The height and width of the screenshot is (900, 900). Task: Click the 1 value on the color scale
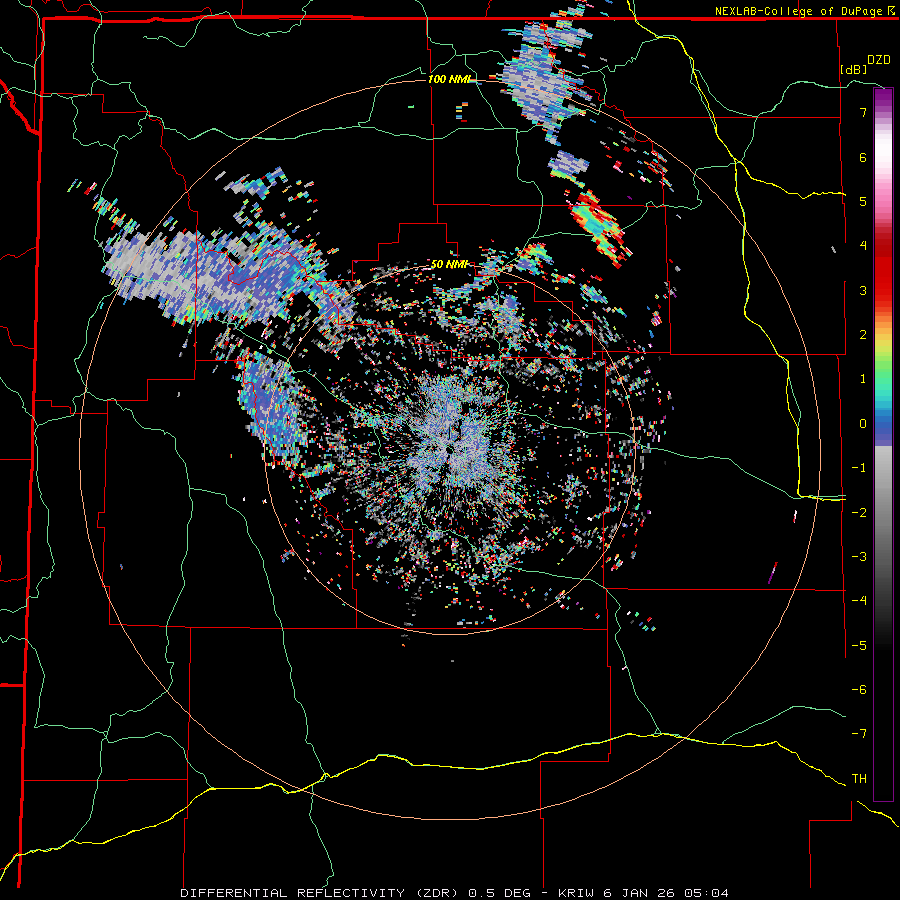click(863, 379)
